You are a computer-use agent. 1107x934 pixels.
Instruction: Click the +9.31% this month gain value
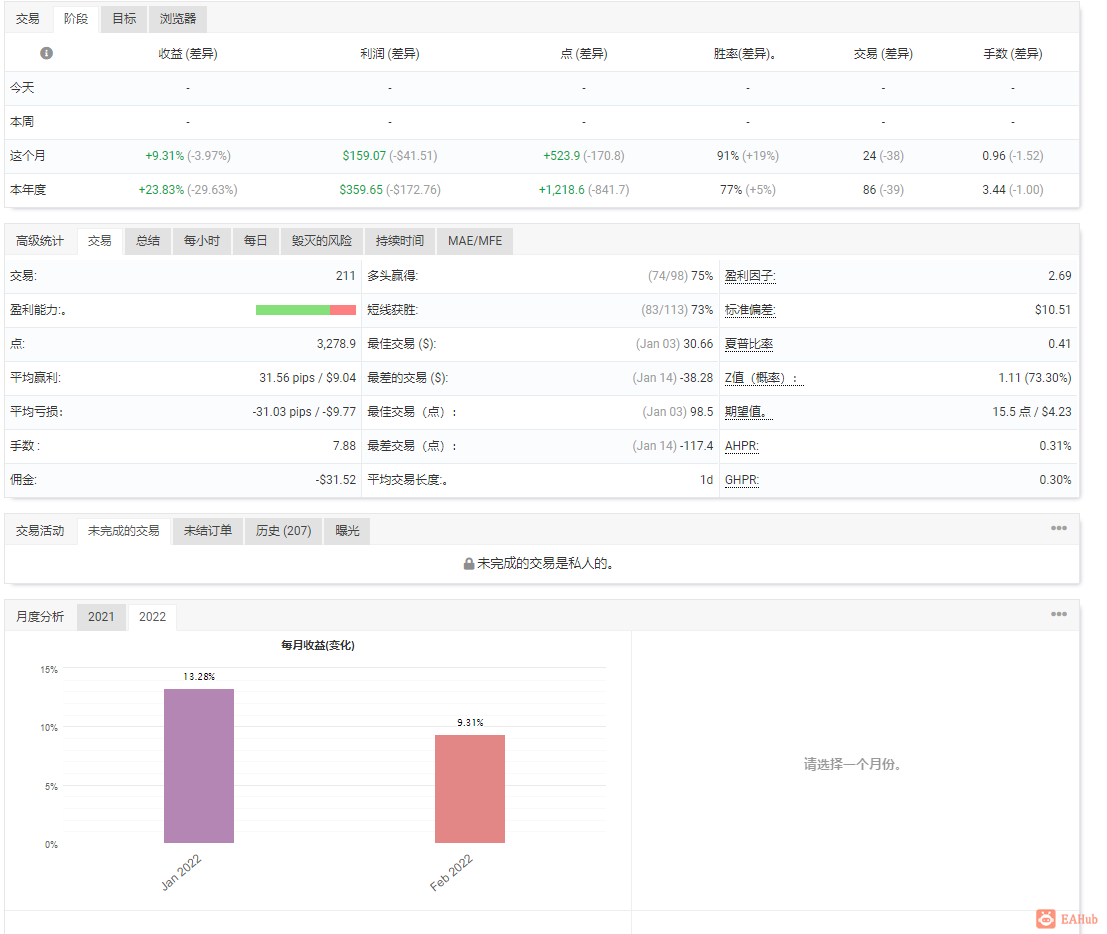[164, 155]
